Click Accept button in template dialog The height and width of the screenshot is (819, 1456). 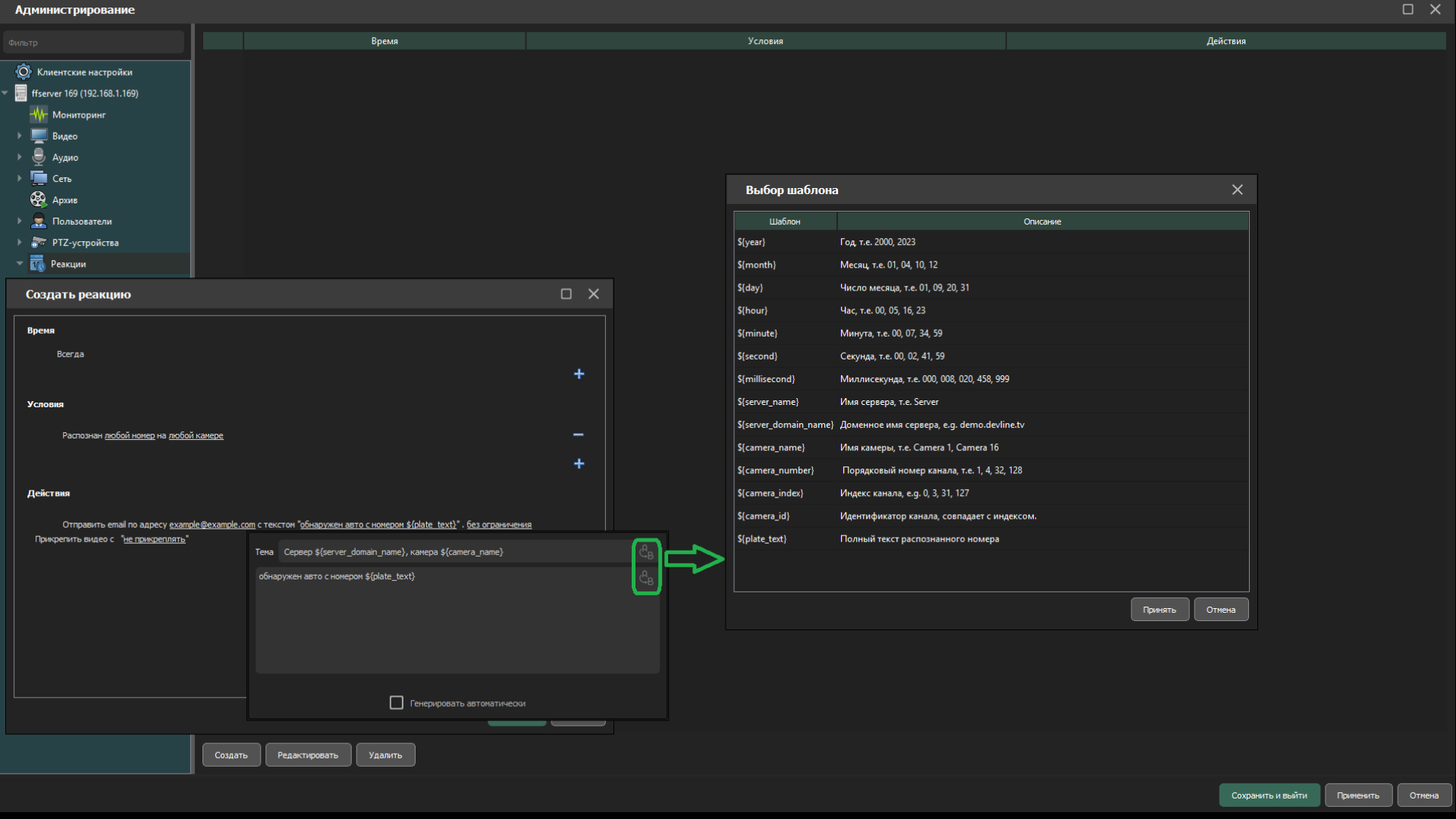coord(1159,610)
